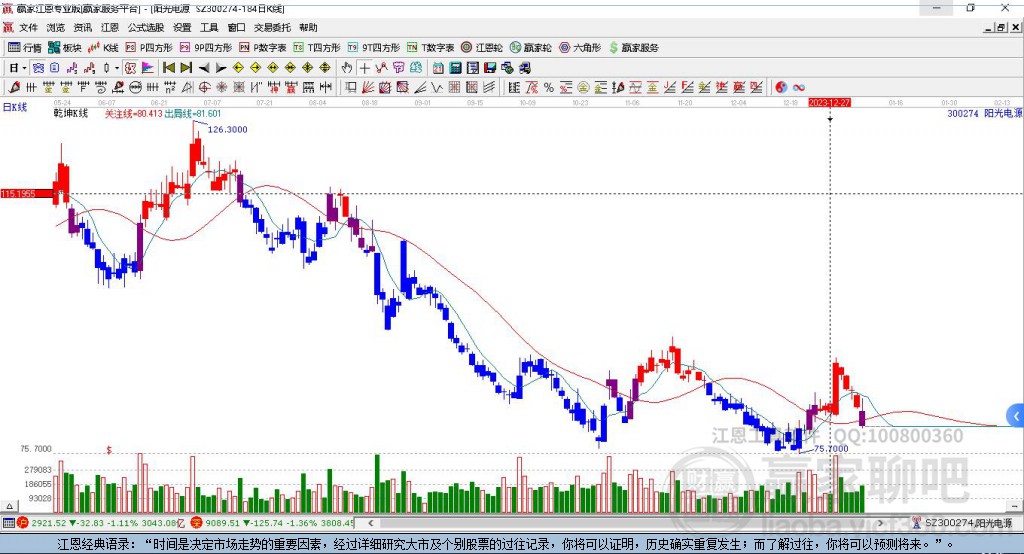Click the blue infinity symbol icon
This screenshot has height=554, width=1024.
tap(799, 88)
